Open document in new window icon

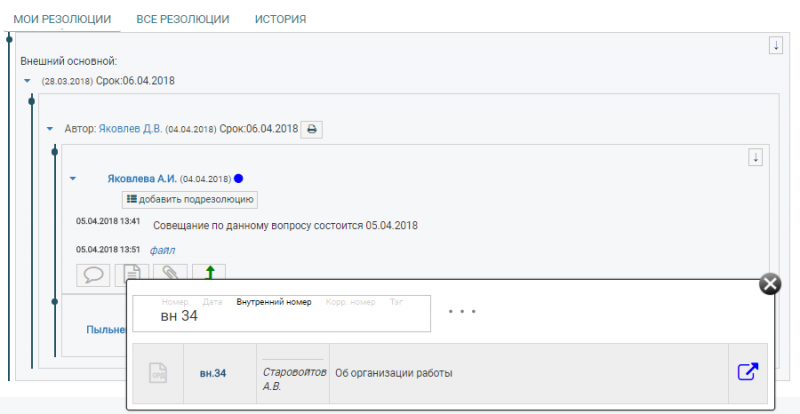(x=747, y=372)
